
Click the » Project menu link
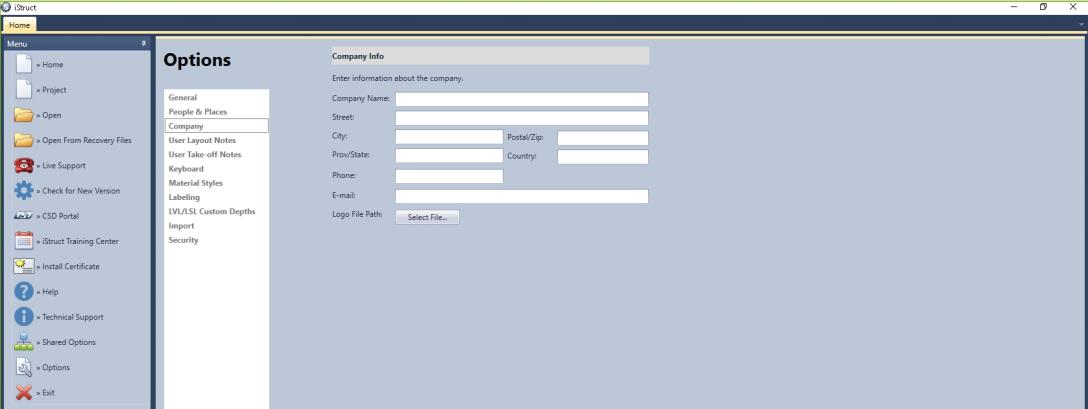52,90
